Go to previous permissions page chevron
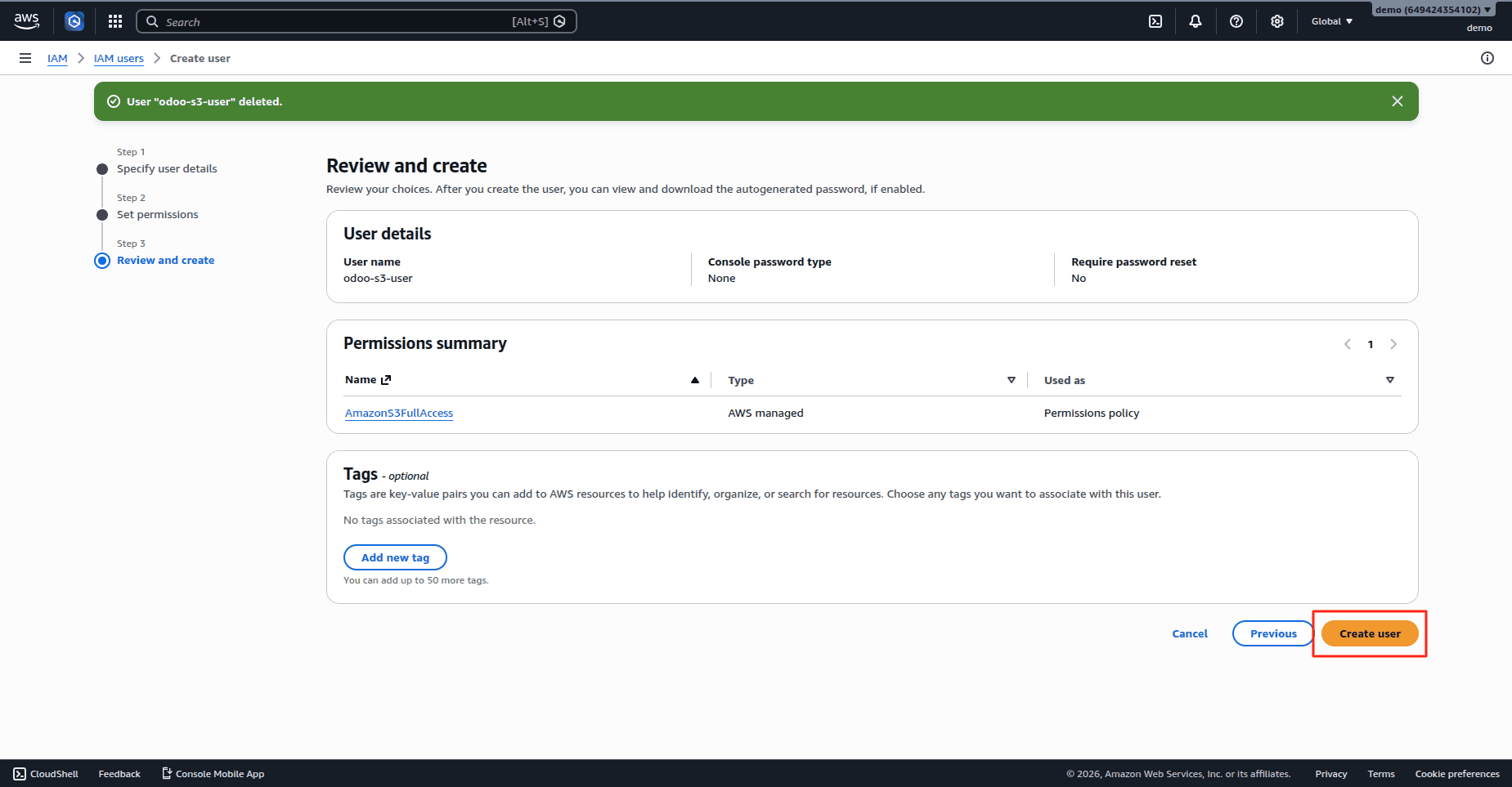Screen dimensions: 1512x787 1348,344
